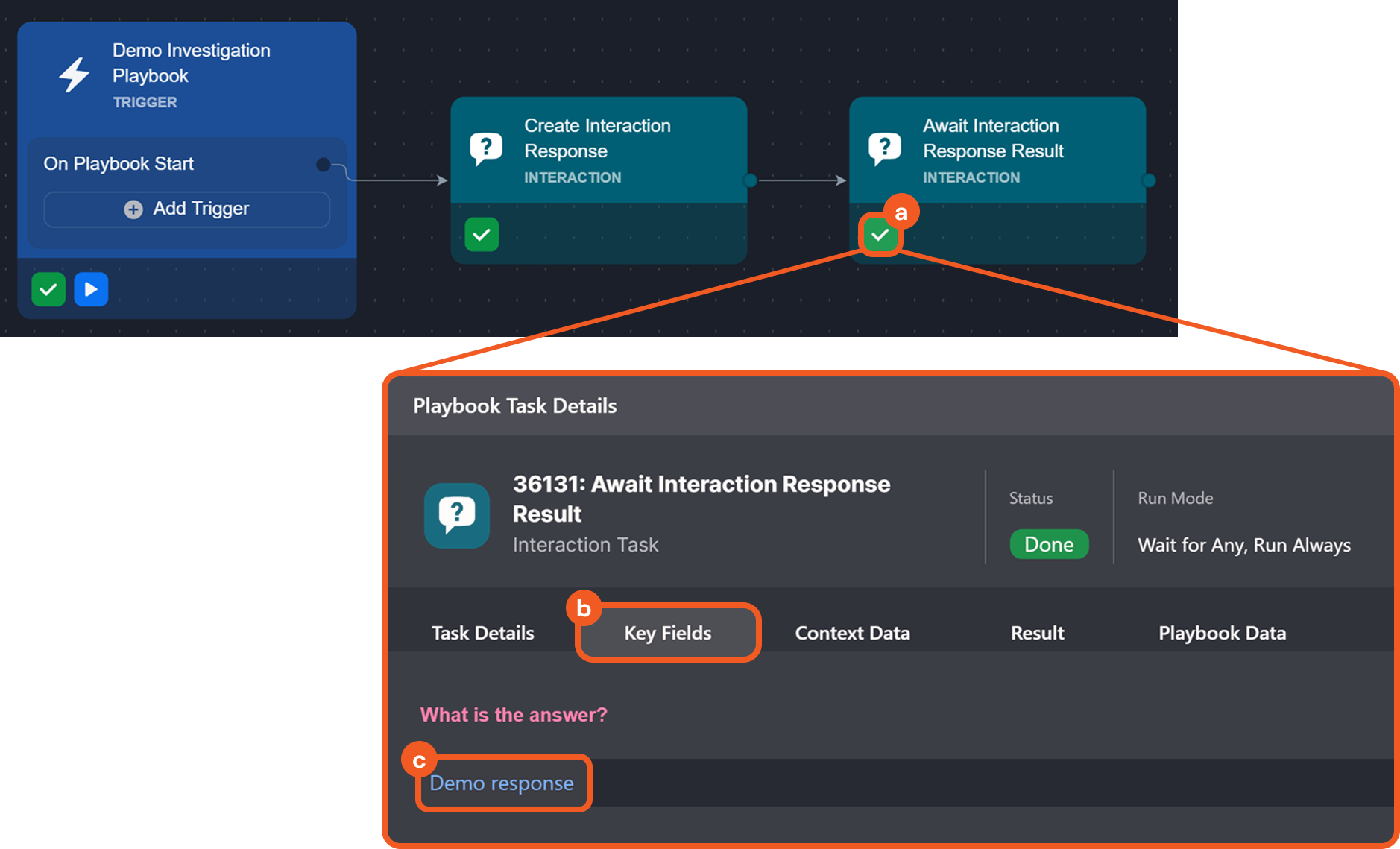
Task: Click the Demo response value
Action: (502, 783)
